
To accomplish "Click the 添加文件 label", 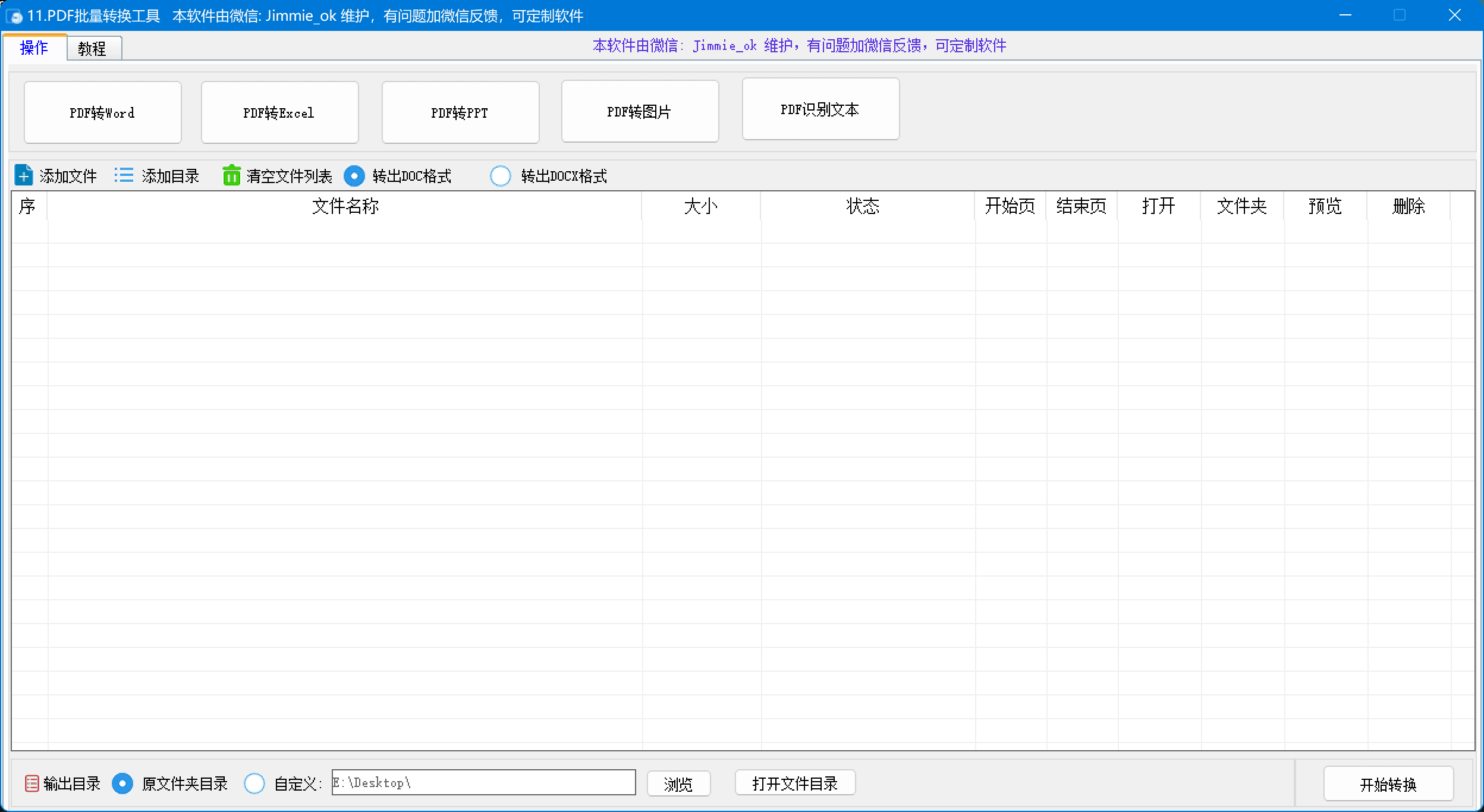I will click(x=68, y=176).
